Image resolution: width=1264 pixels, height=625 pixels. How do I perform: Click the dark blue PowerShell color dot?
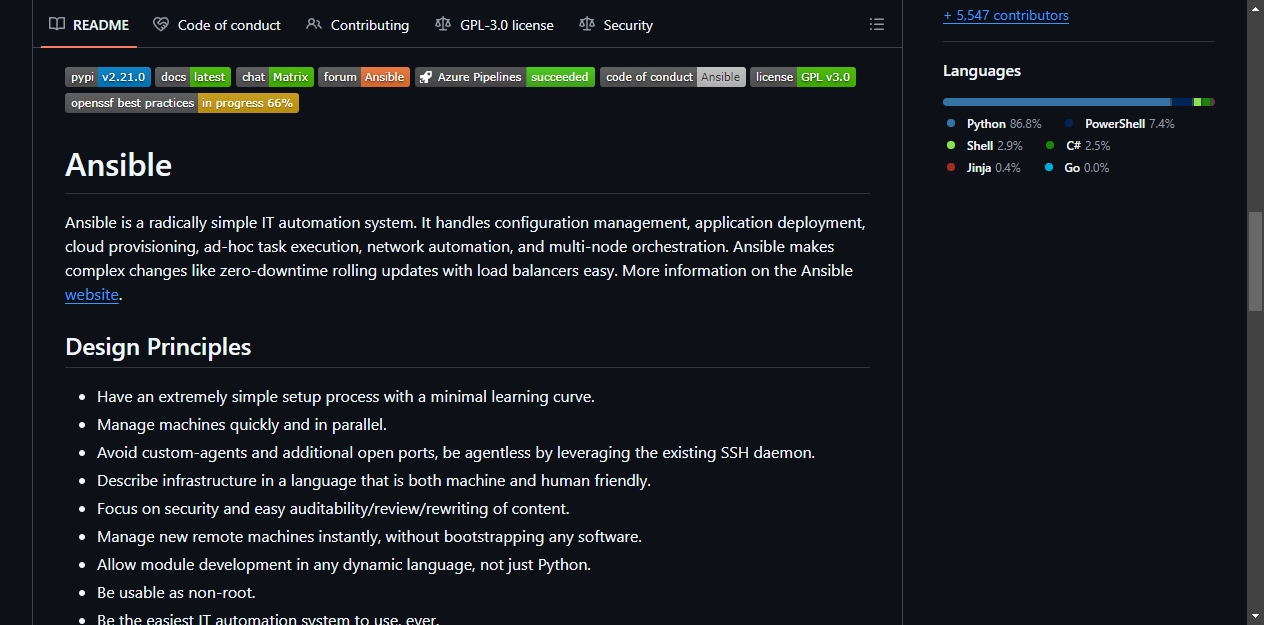coord(1069,124)
